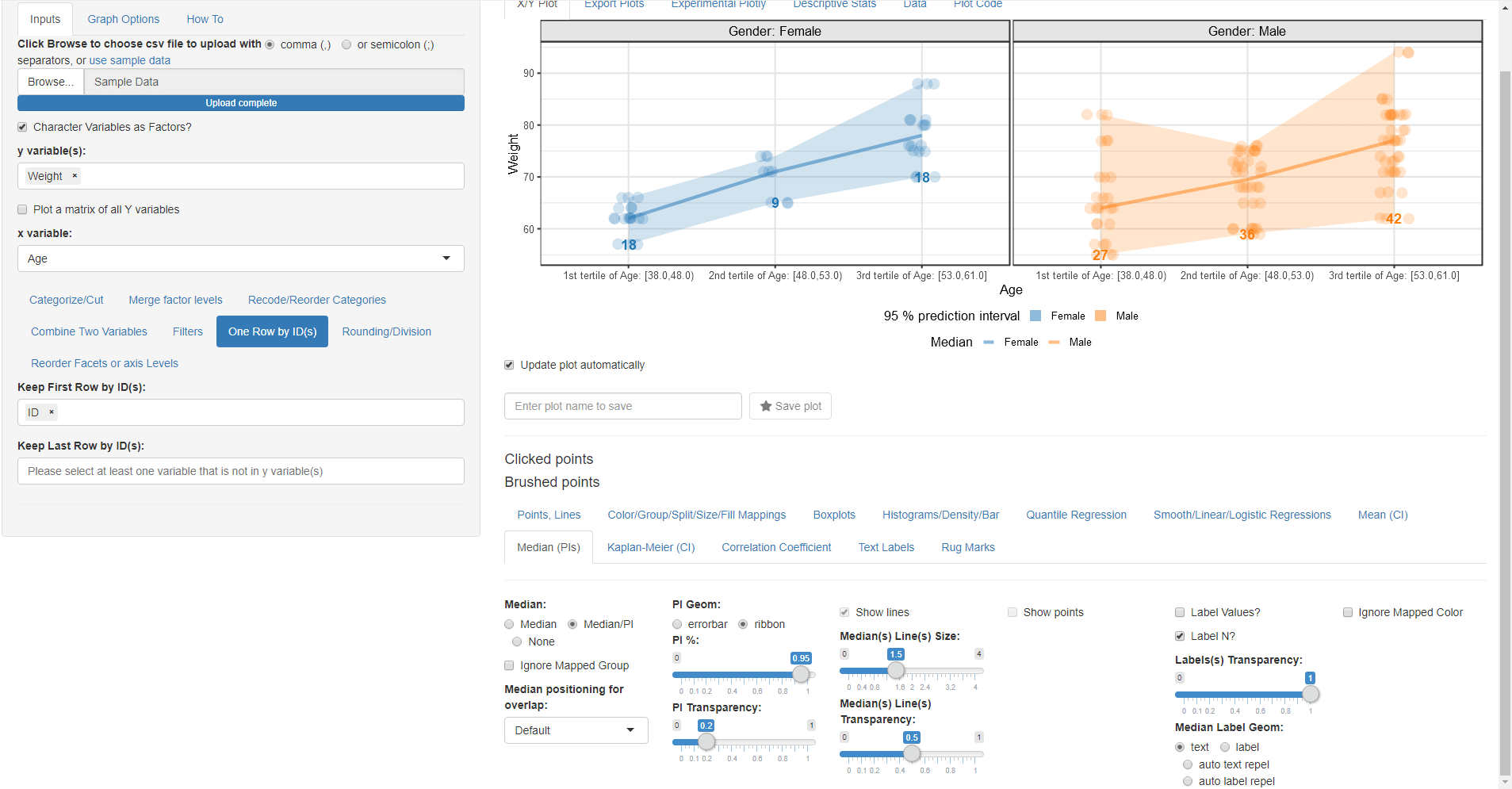Open Rug Marks tab
The width and height of the screenshot is (1512, 789).
(x=968, y=547)
